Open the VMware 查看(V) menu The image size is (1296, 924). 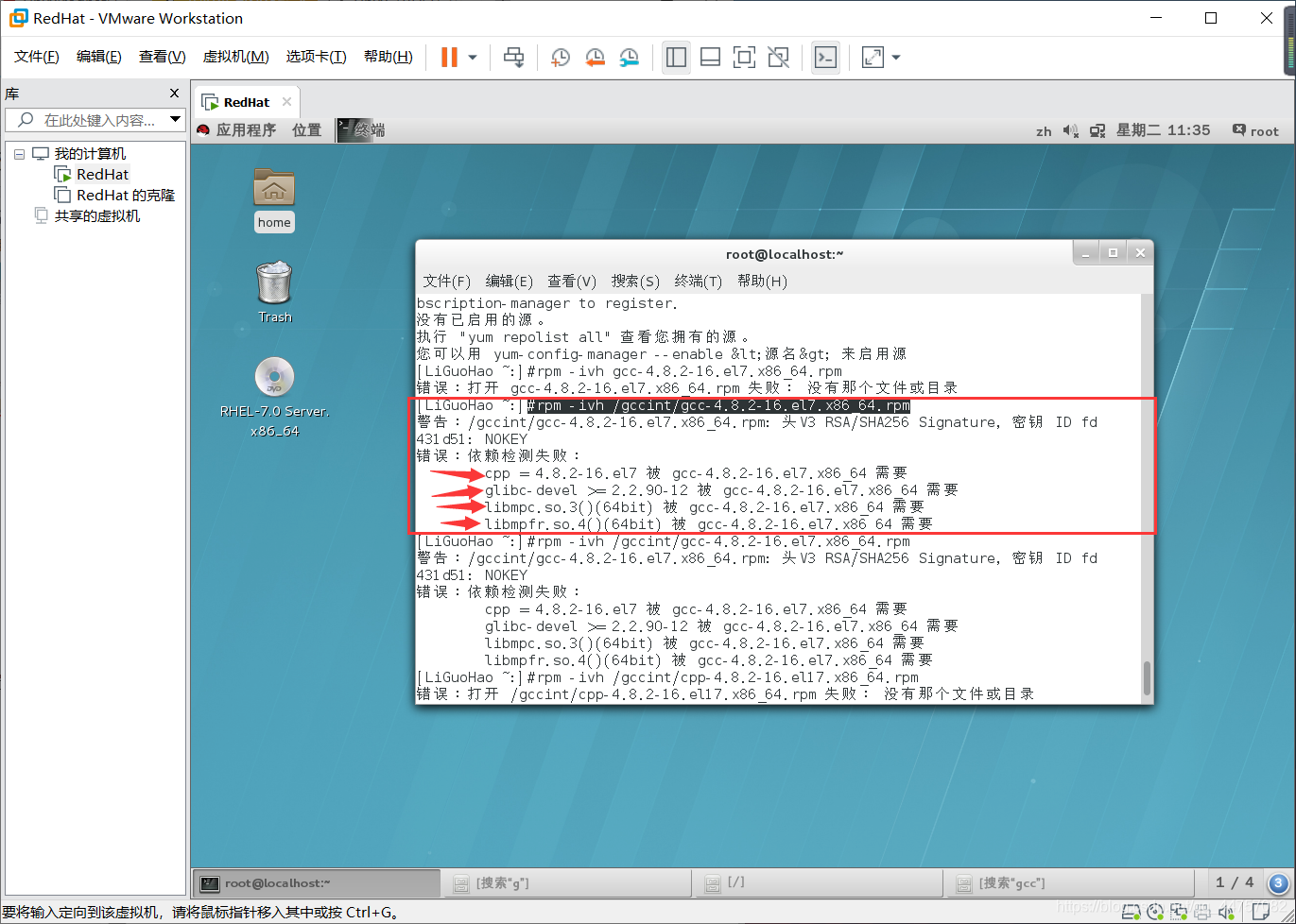(x=162, y=57)
